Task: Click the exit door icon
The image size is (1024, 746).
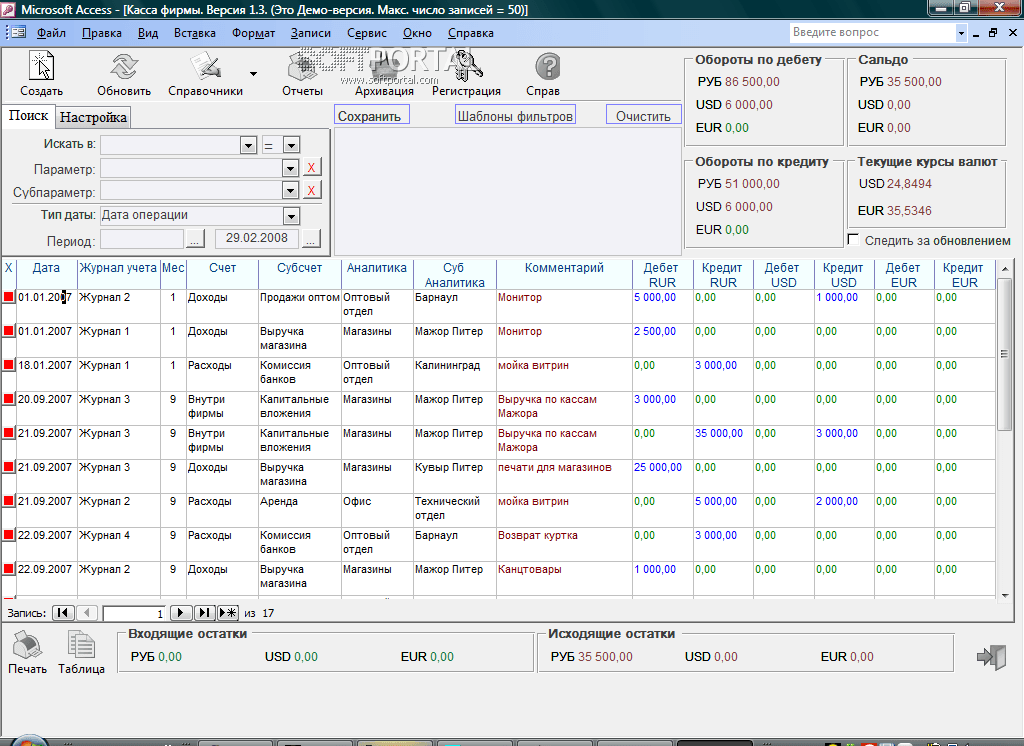Action: coord(991,657)
